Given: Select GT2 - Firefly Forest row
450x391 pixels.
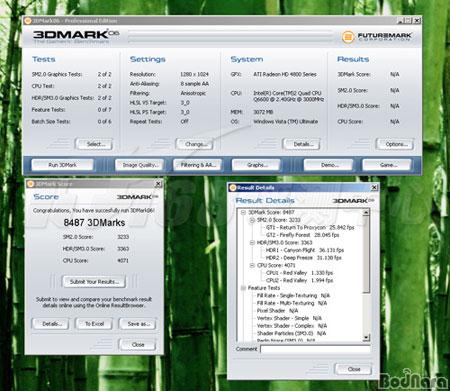Looking at the screenshot, I should pyautogui.click(x=302, y=235).
